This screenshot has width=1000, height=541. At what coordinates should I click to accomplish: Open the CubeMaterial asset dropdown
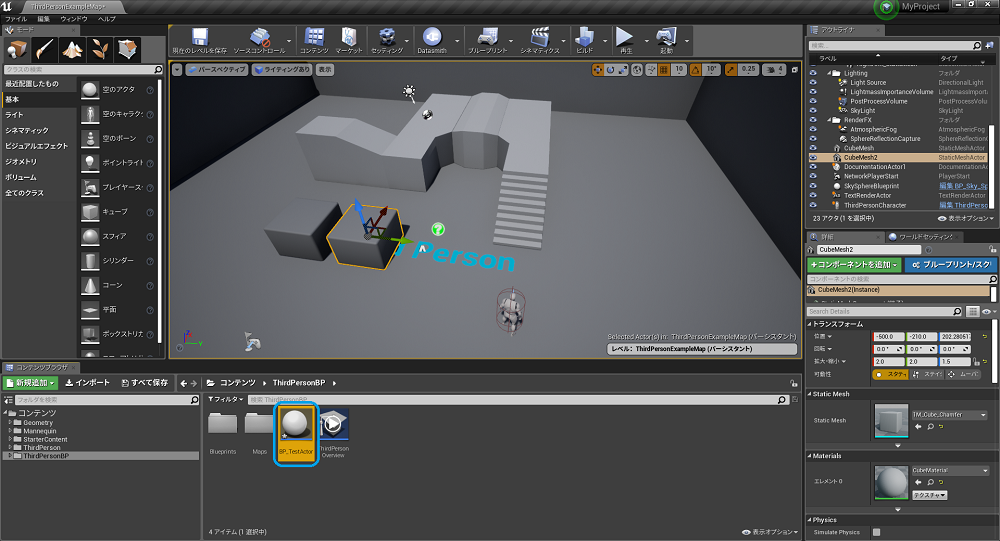[x=950, y=470]
